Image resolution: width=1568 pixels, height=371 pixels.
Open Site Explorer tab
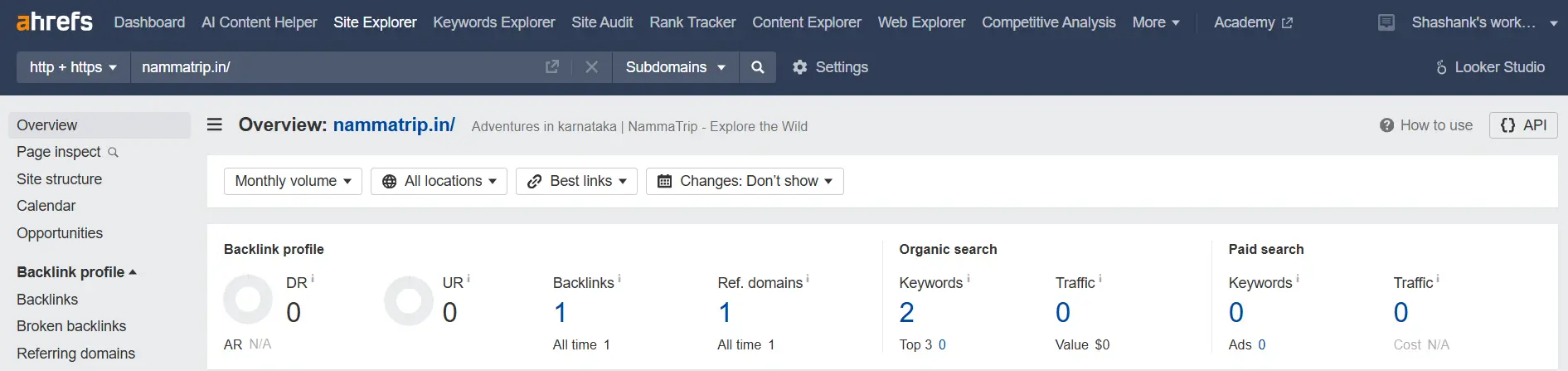375,22
